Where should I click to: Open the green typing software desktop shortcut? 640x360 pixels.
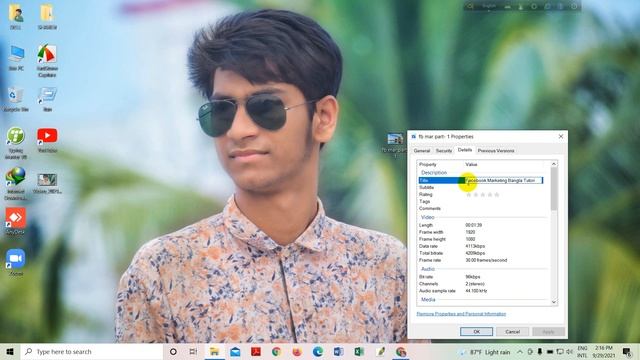[x=16, y=142]
